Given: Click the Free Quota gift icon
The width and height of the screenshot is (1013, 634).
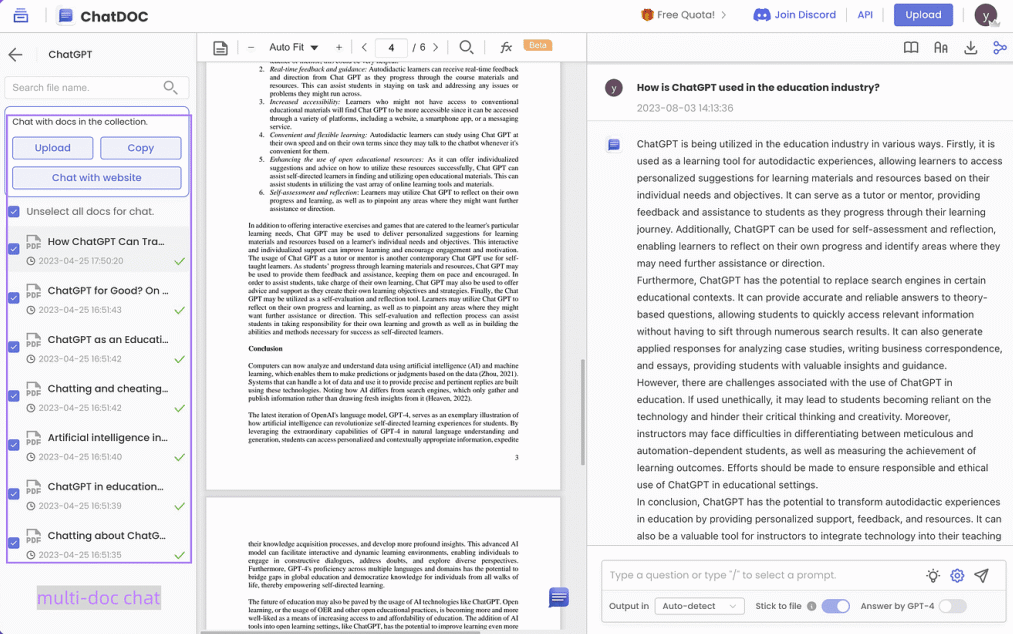Looking at the screenshot, I should coord(647,14).
